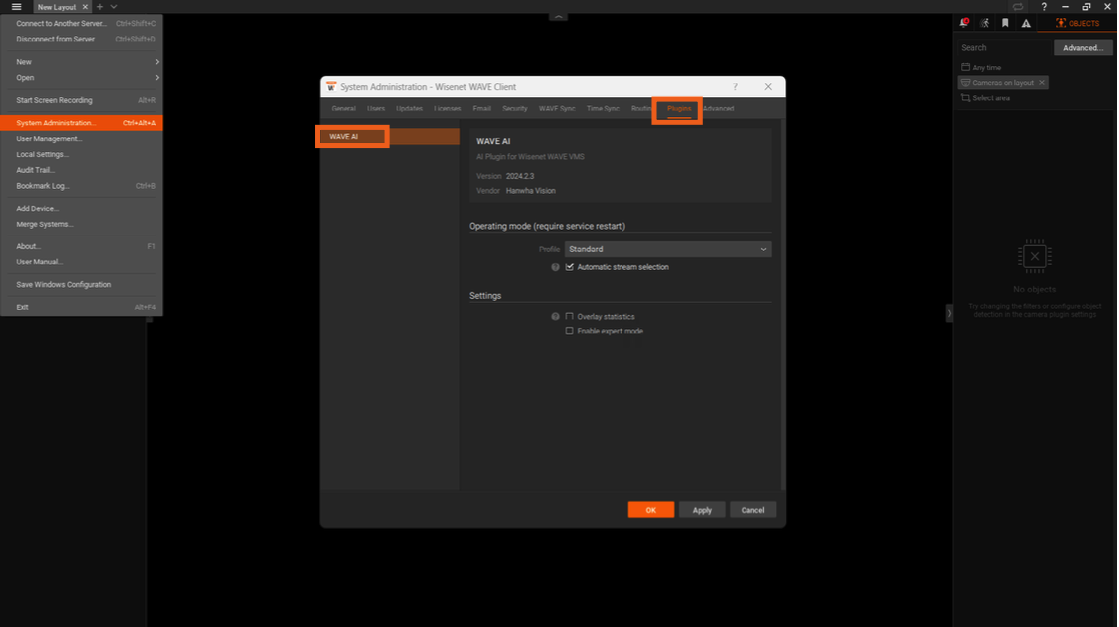
Task: Click the connection sync icon in the title bar
Action: (1018, 6)
